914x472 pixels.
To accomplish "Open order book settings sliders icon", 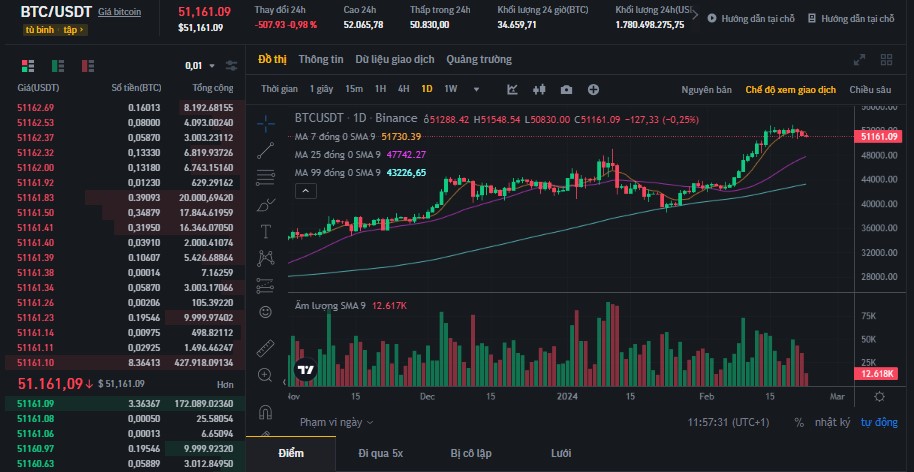I will [x=231, y=66].
